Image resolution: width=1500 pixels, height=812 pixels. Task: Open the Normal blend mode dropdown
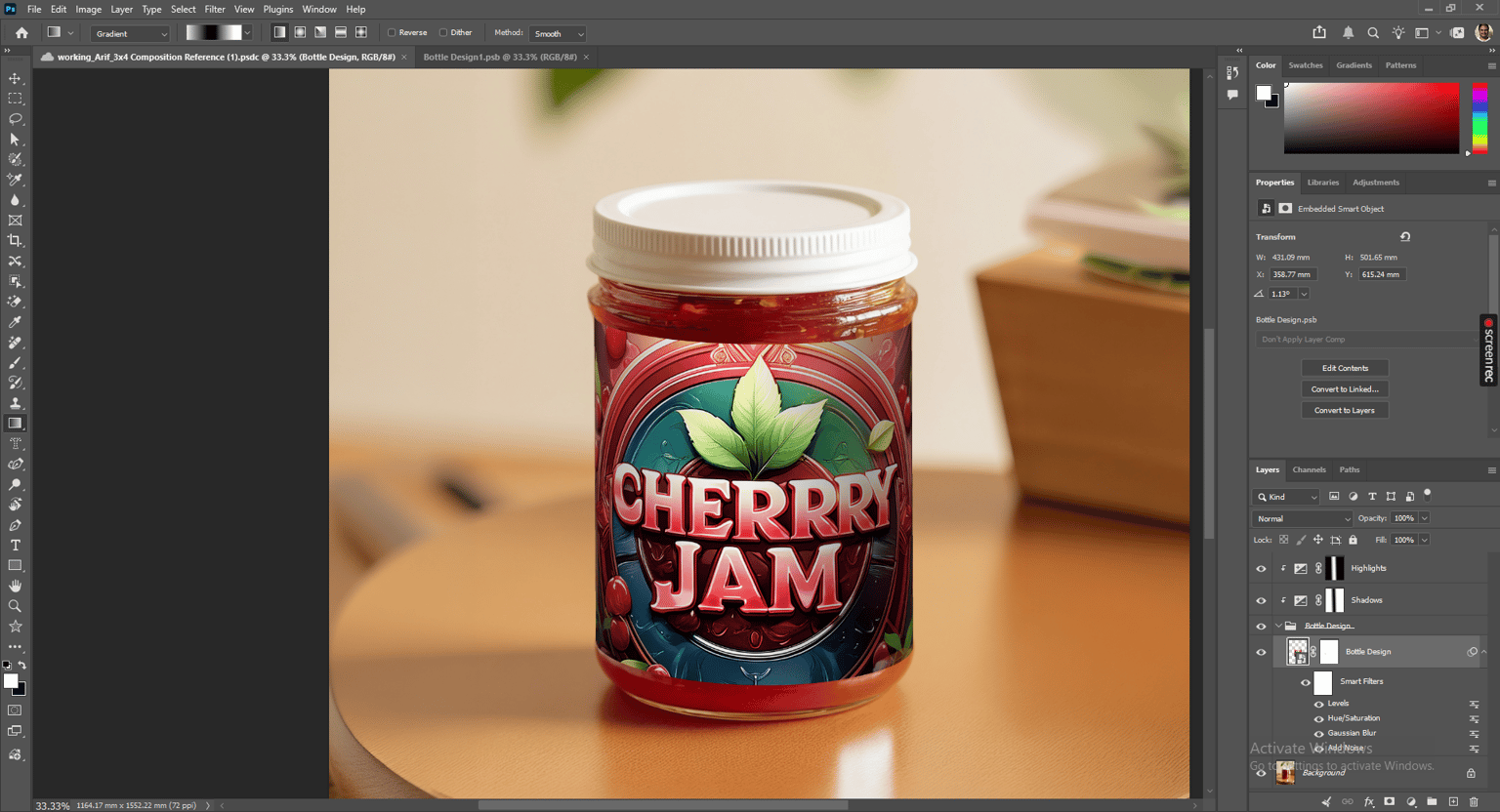[1302, 518]
